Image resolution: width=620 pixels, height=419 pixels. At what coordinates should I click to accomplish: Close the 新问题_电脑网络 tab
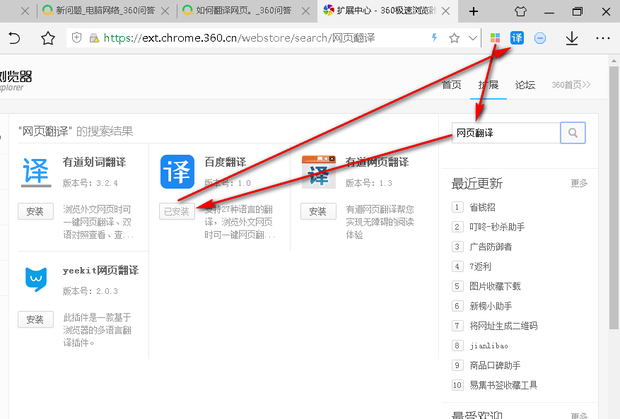click(x=165, y=11)
